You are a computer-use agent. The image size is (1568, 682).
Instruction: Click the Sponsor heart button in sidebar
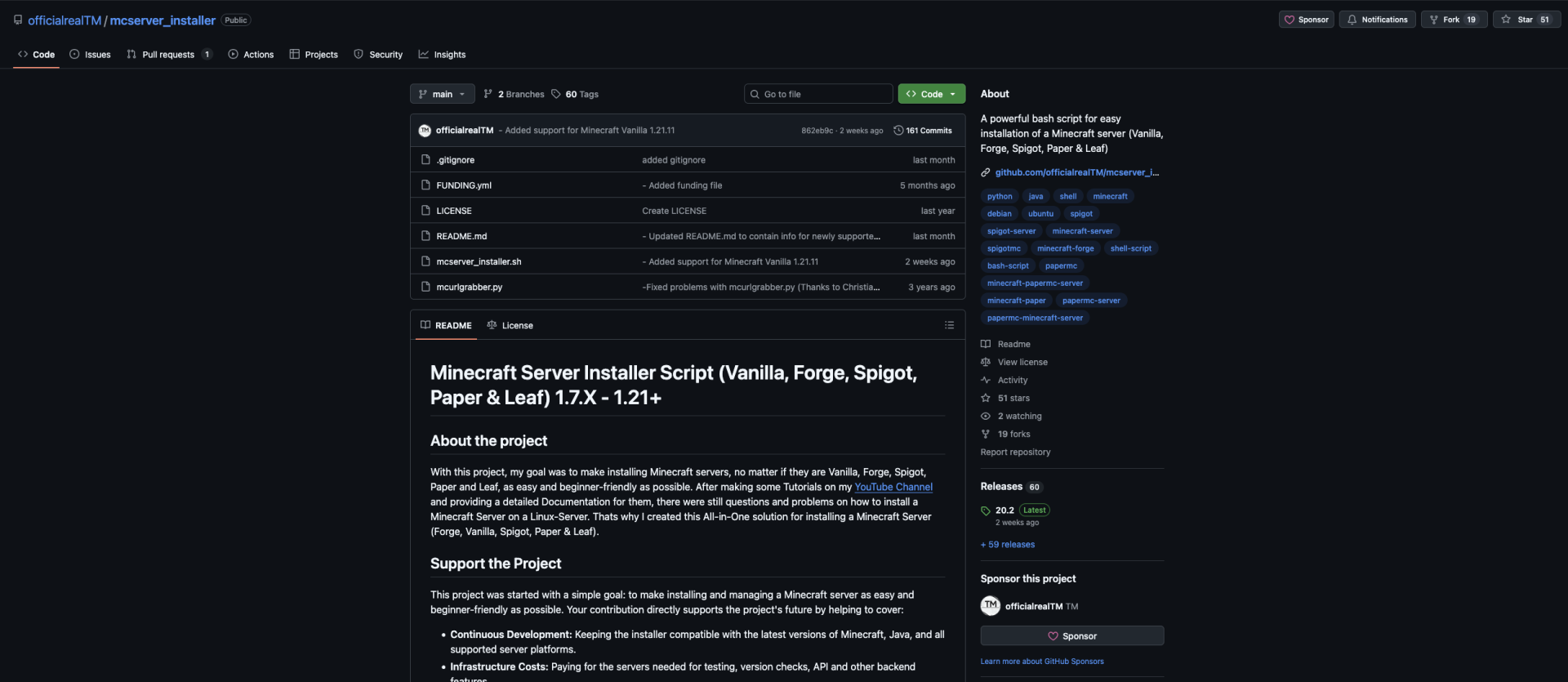point(1072,636)
